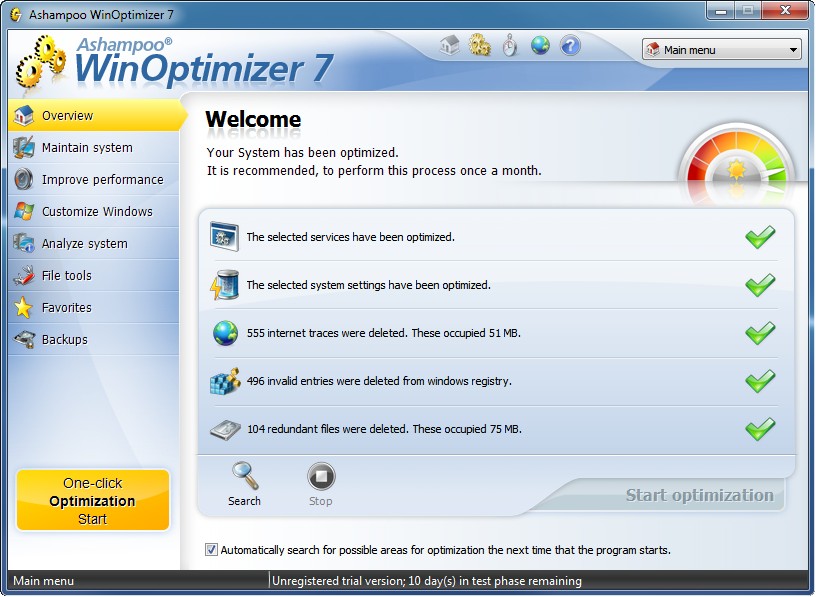Open settings via the golden gears icon
816x597 pixels.
point(480,45)
